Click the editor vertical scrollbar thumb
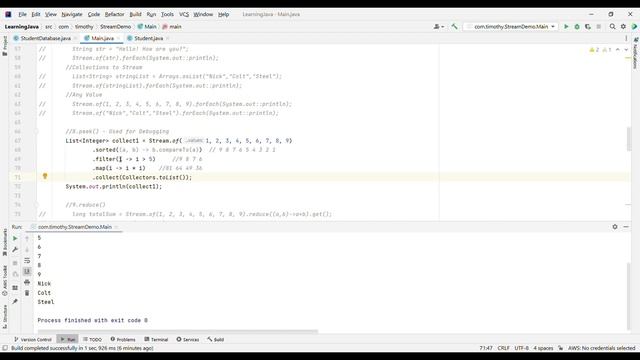640x360 pixels. pyautogui.click(x=629, y=139)
